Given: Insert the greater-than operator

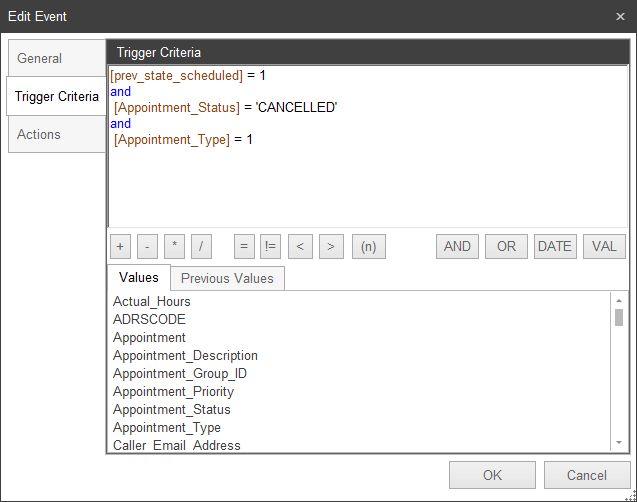Looking at the screenshot, I should (x=331, y=247).
